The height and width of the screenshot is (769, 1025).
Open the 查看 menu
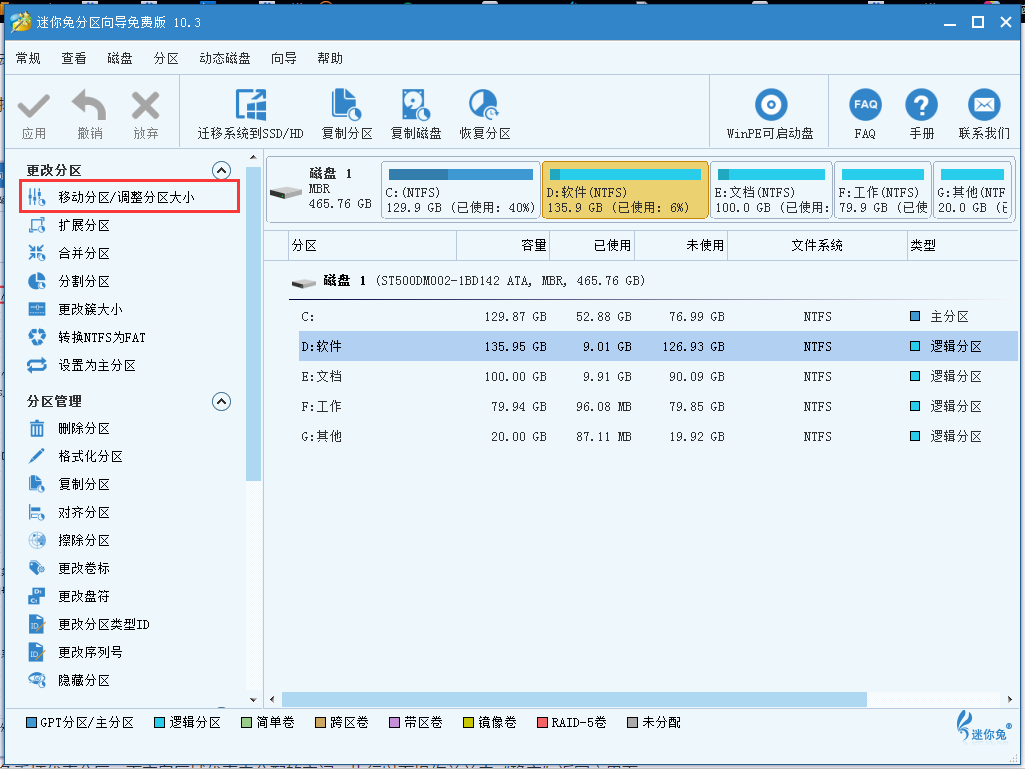point(74,58)
